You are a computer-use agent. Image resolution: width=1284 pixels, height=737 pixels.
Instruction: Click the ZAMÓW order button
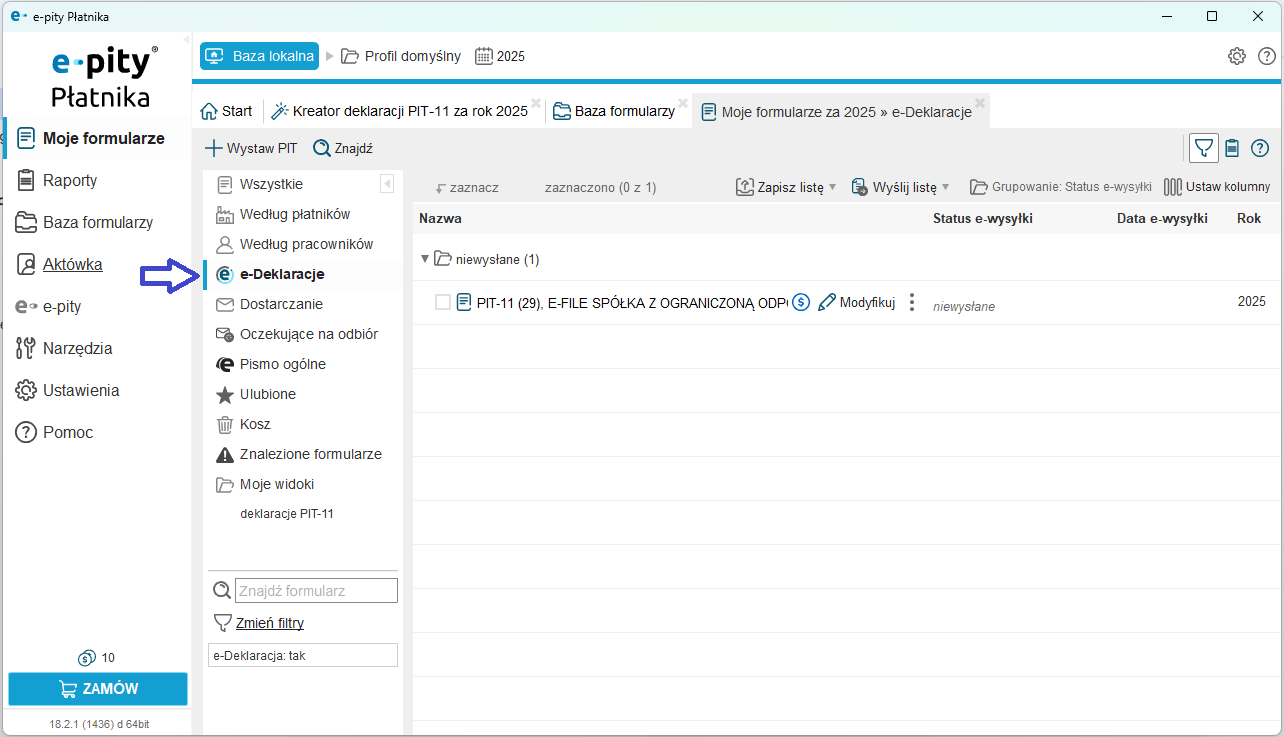(x=98, y=688)
